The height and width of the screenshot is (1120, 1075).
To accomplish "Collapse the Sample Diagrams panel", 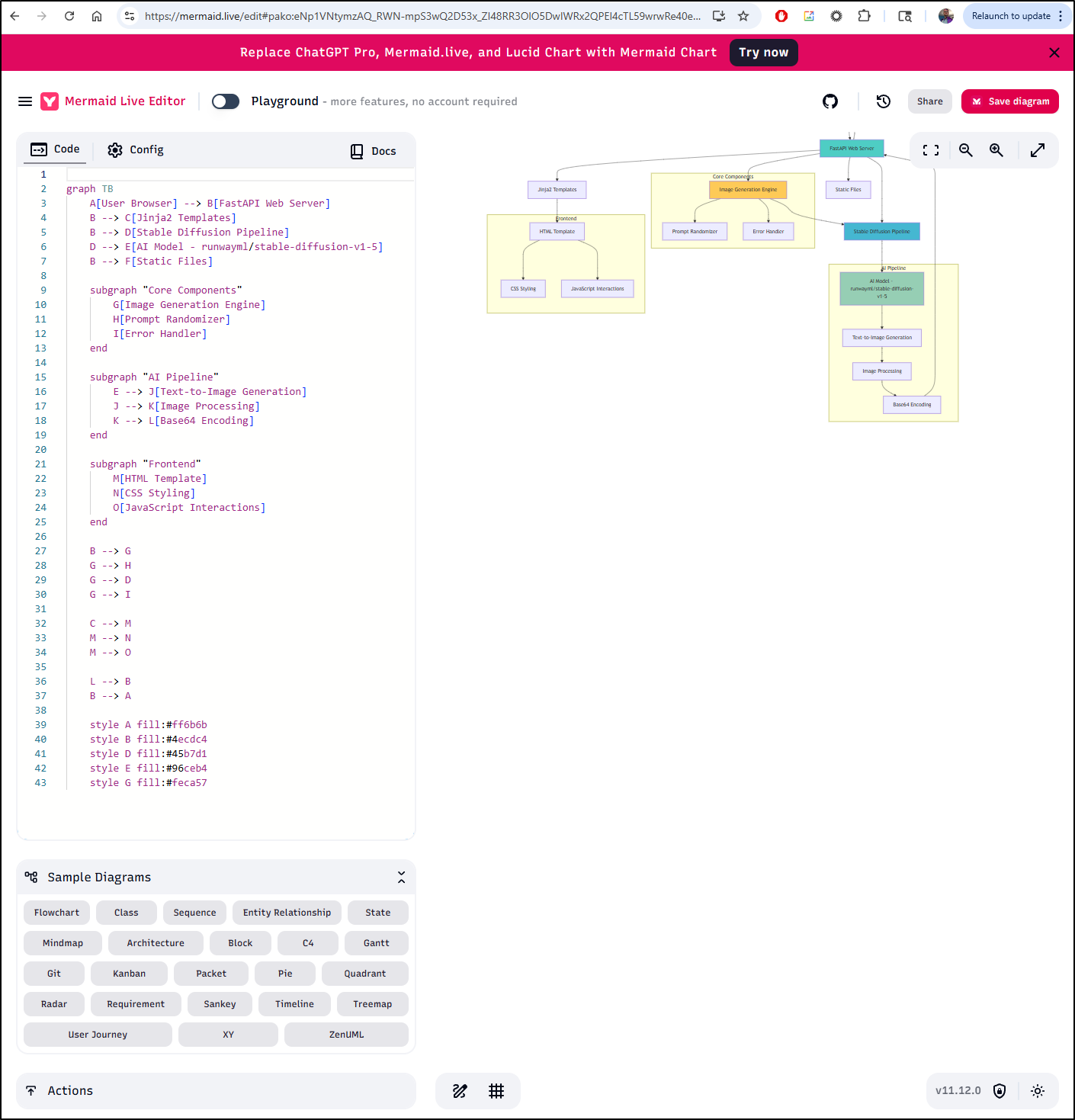I will [401, 878].
